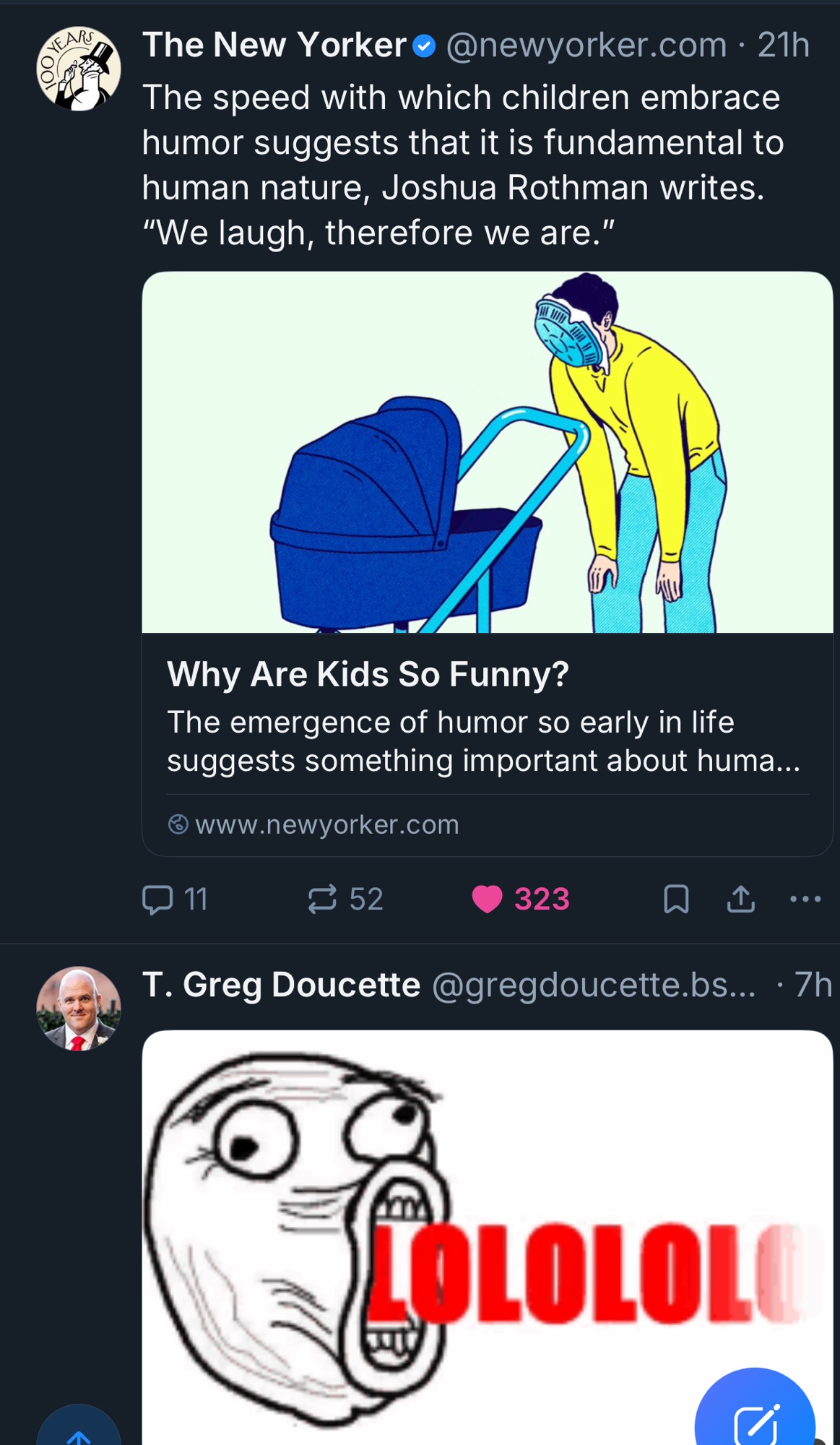Reply to The New Yorker post

pyautogui.click(x=157, y=900)
